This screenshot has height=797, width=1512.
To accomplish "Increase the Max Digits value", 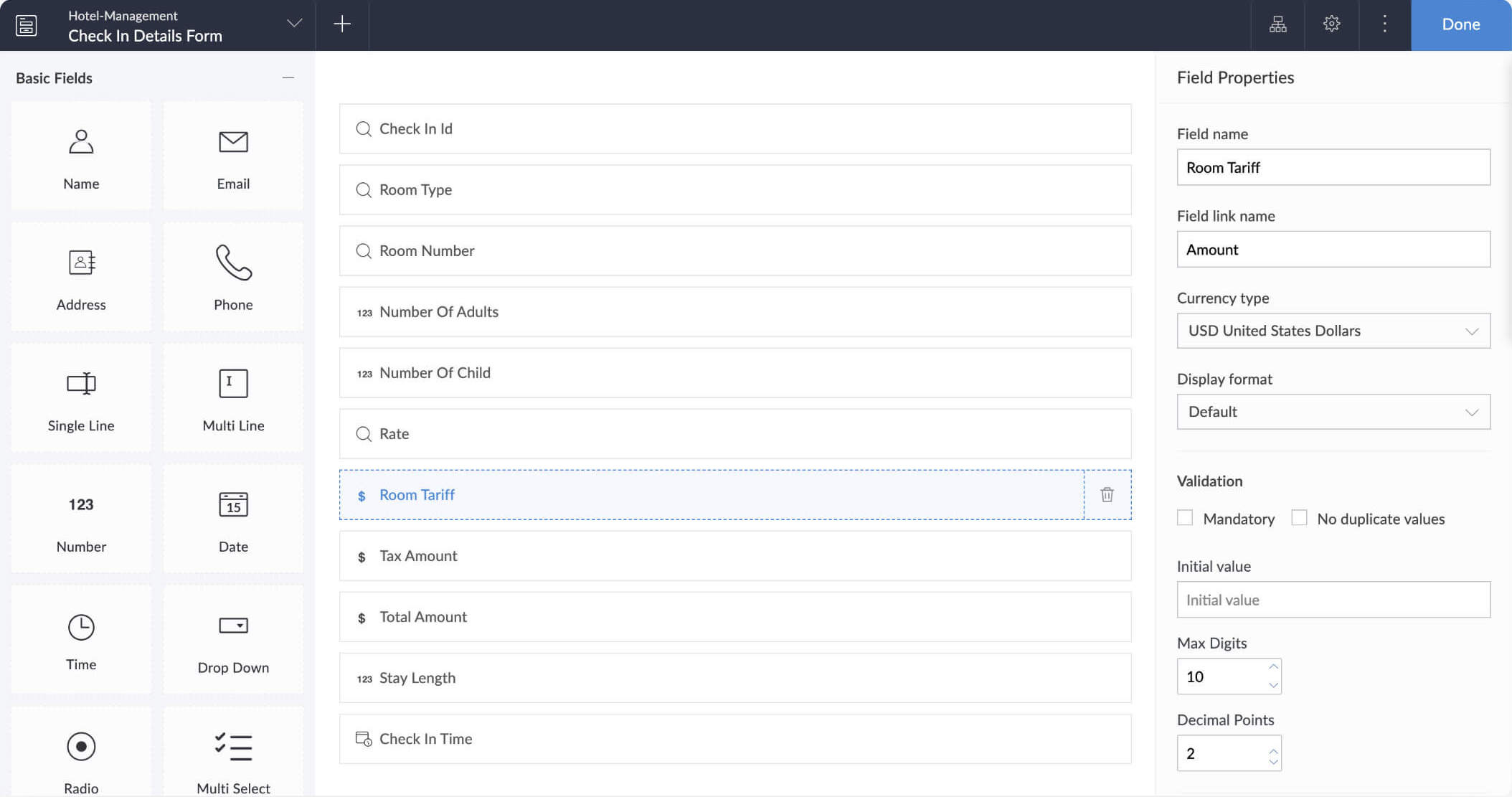I will coord(1273,667).
